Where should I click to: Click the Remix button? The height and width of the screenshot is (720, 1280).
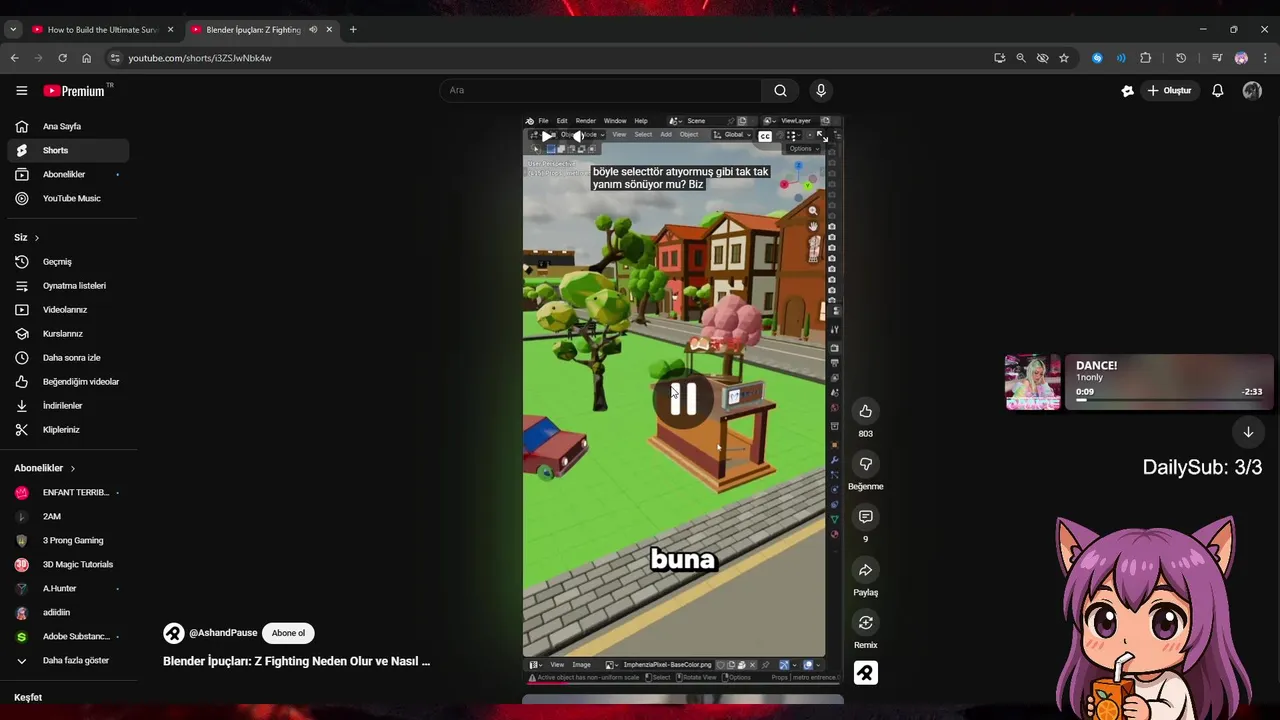click(x=865, y=623)
